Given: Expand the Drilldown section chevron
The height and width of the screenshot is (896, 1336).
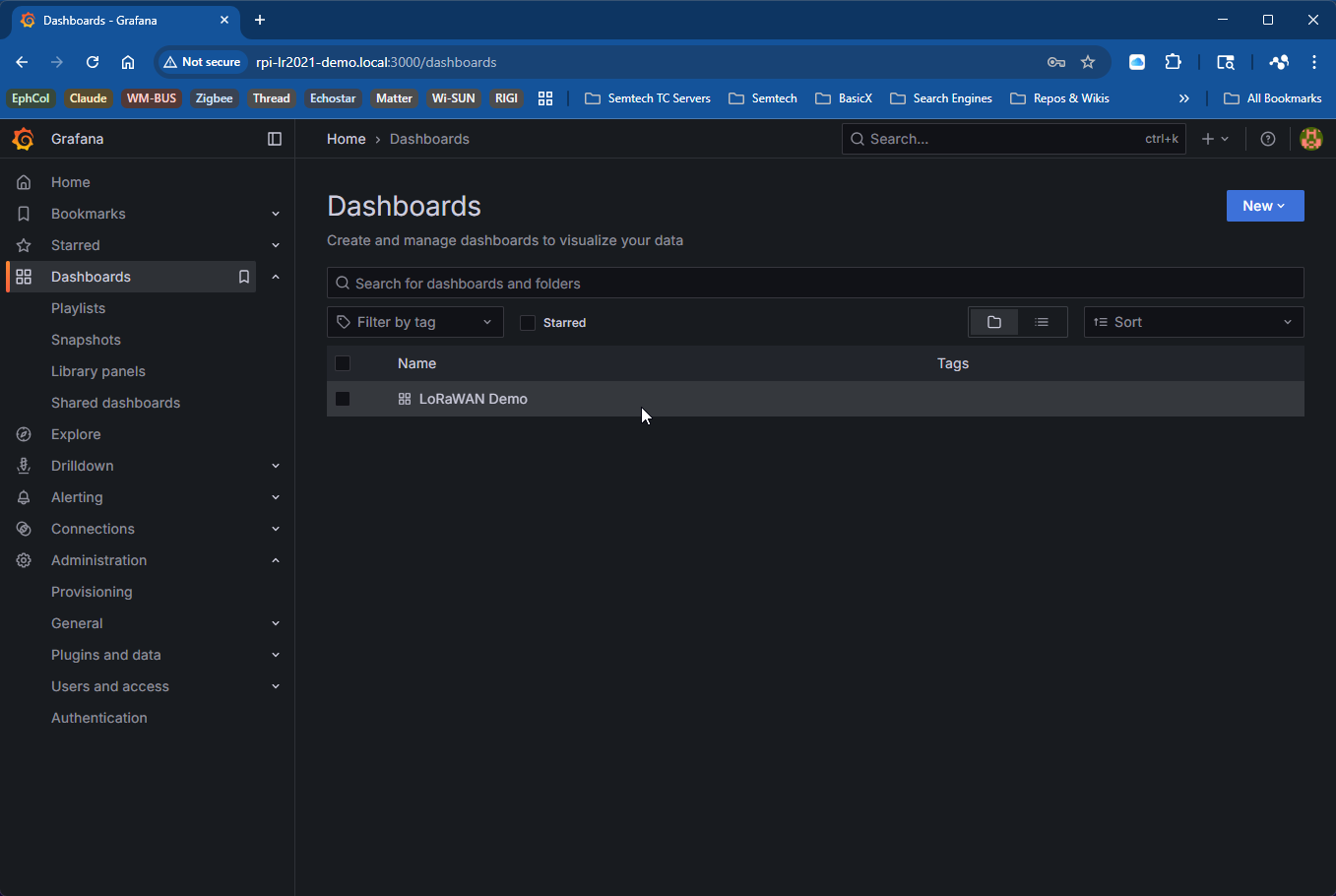Looking at the screenshot, I should coord(276,466).
